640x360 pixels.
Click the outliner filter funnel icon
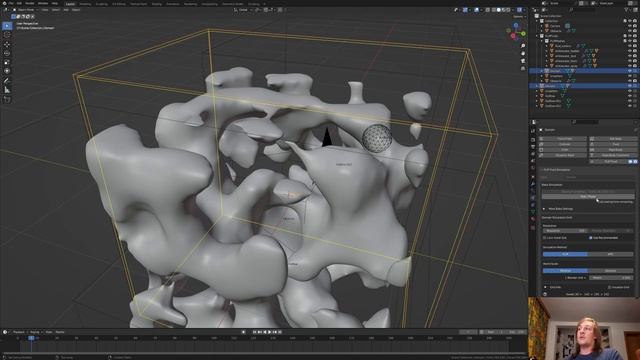627,9
